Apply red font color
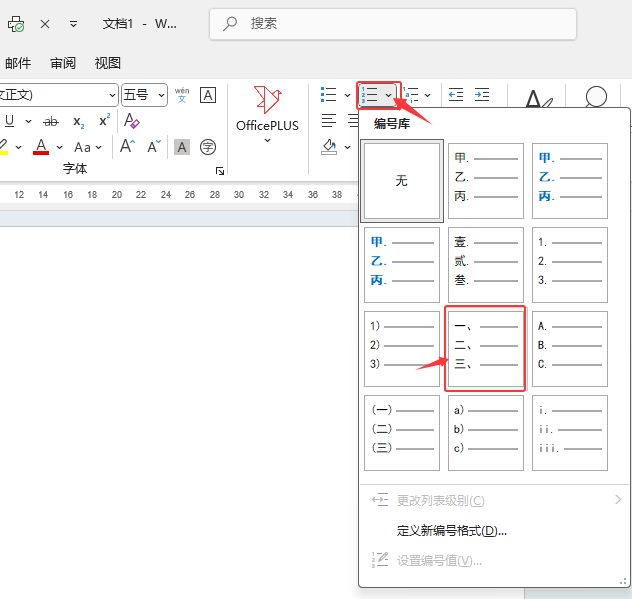 click(41, 147)
